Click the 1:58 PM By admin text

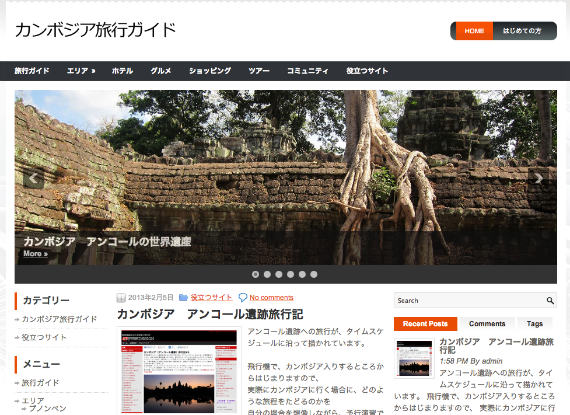pos(471,361)
